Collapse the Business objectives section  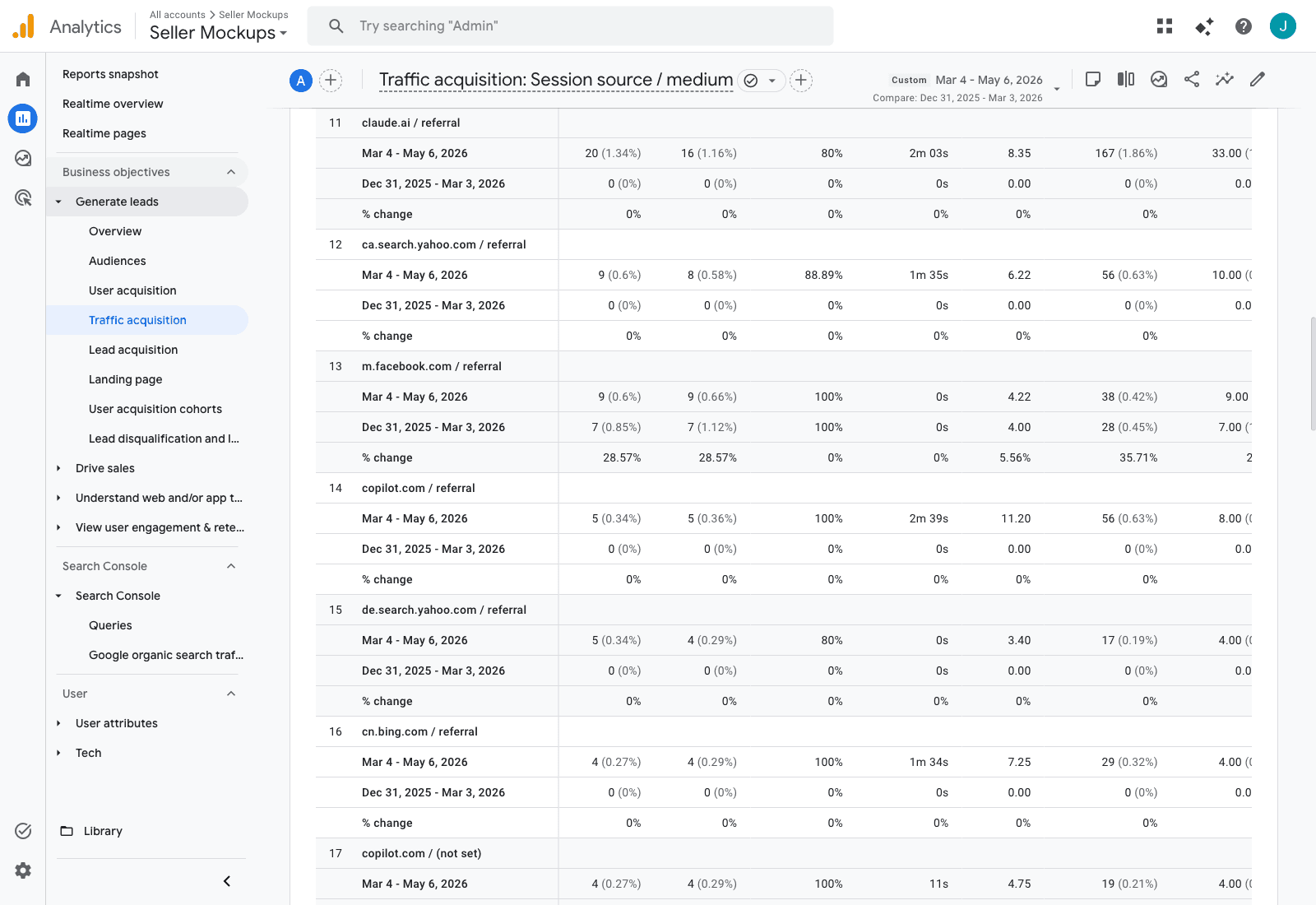pos(231,172)
